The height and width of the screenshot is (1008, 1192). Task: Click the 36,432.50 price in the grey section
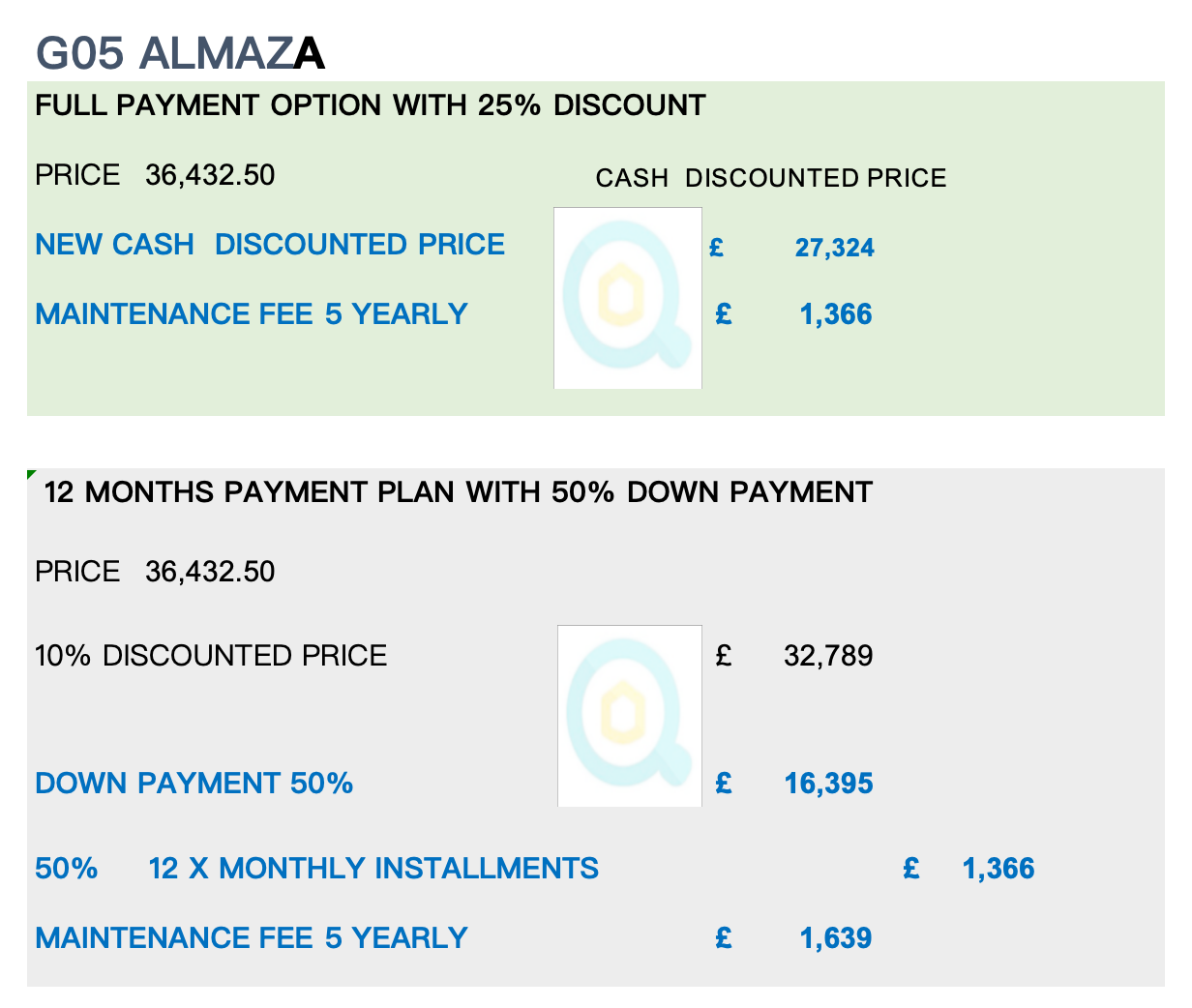pos(210,572)
